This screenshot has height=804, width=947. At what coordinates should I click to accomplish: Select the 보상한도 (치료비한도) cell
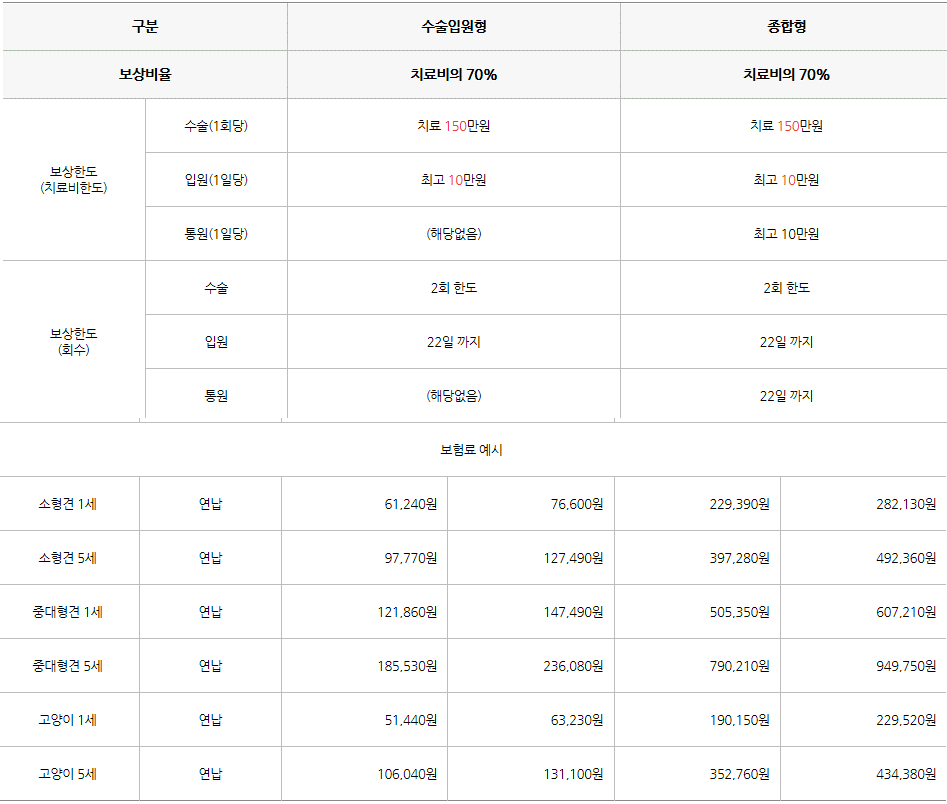[74, 179]
